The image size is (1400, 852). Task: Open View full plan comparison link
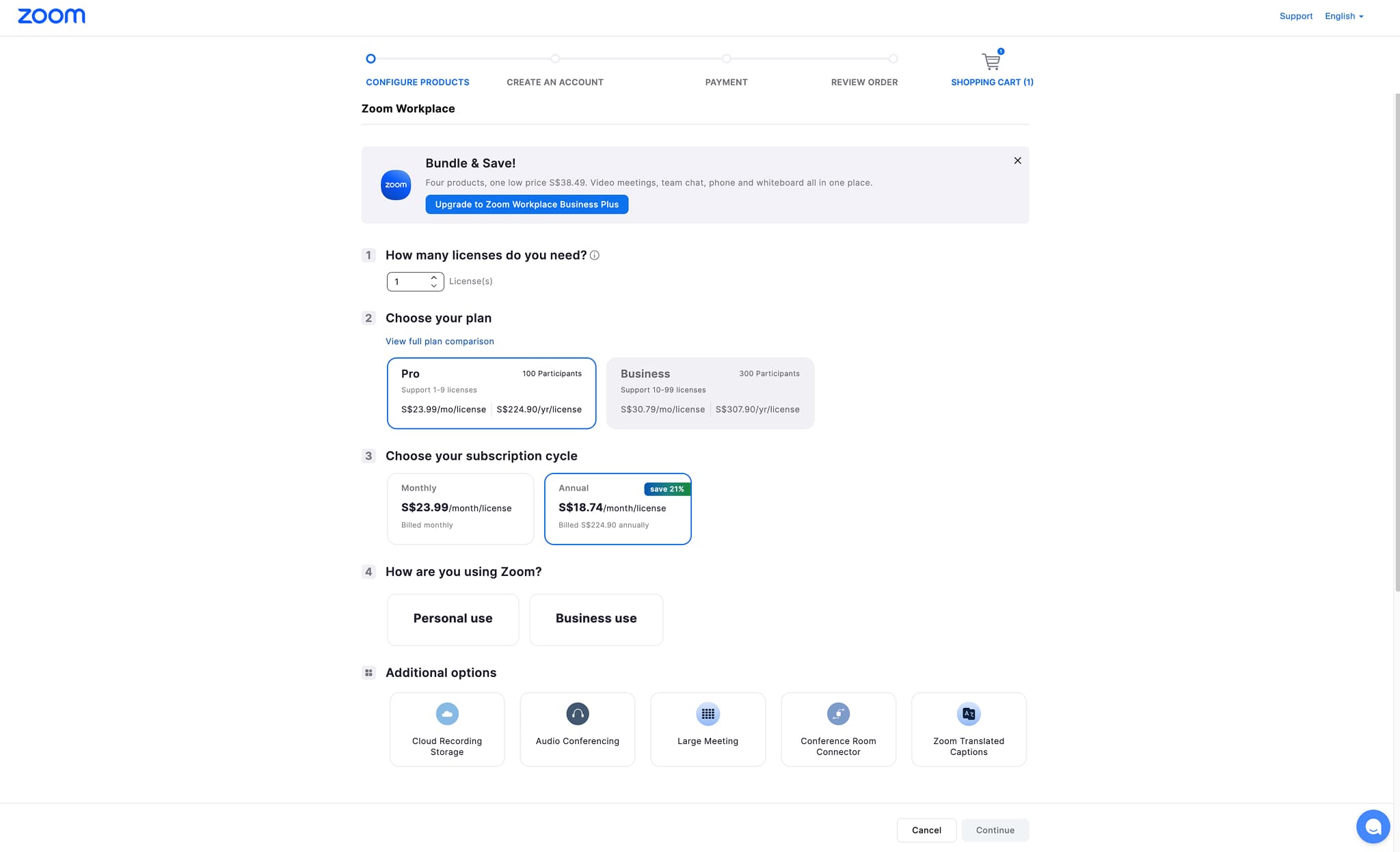[440, 341]
